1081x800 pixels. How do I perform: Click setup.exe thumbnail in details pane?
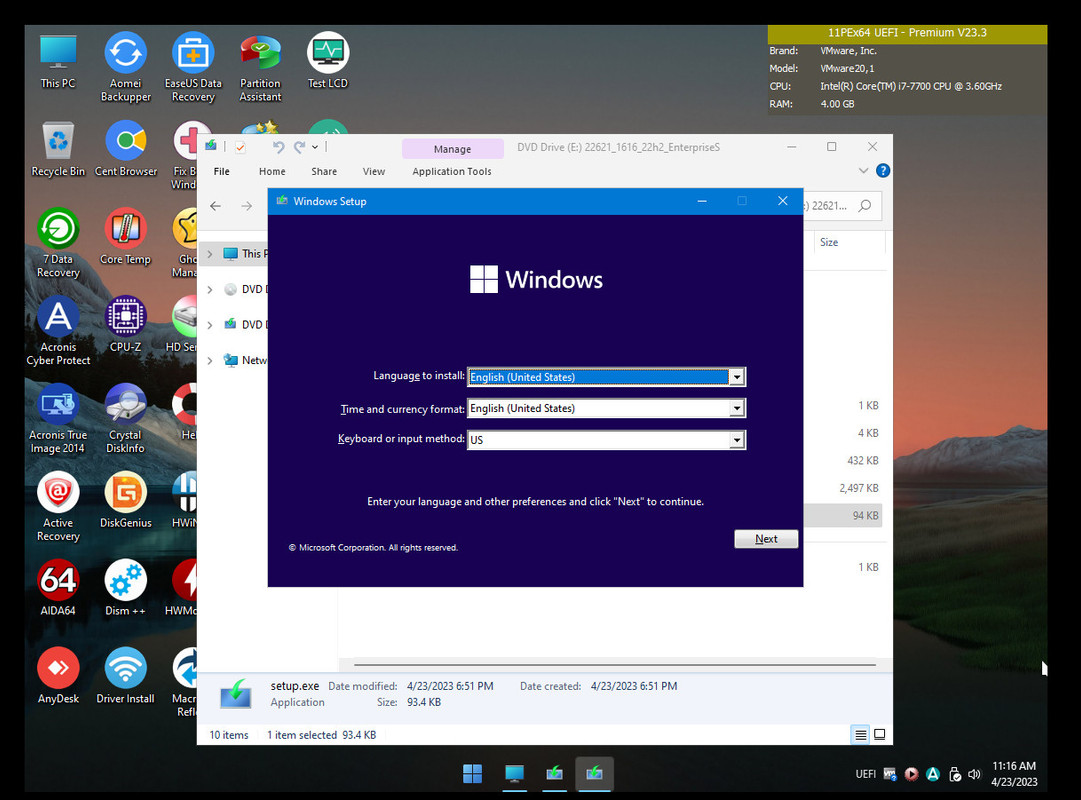236,694
